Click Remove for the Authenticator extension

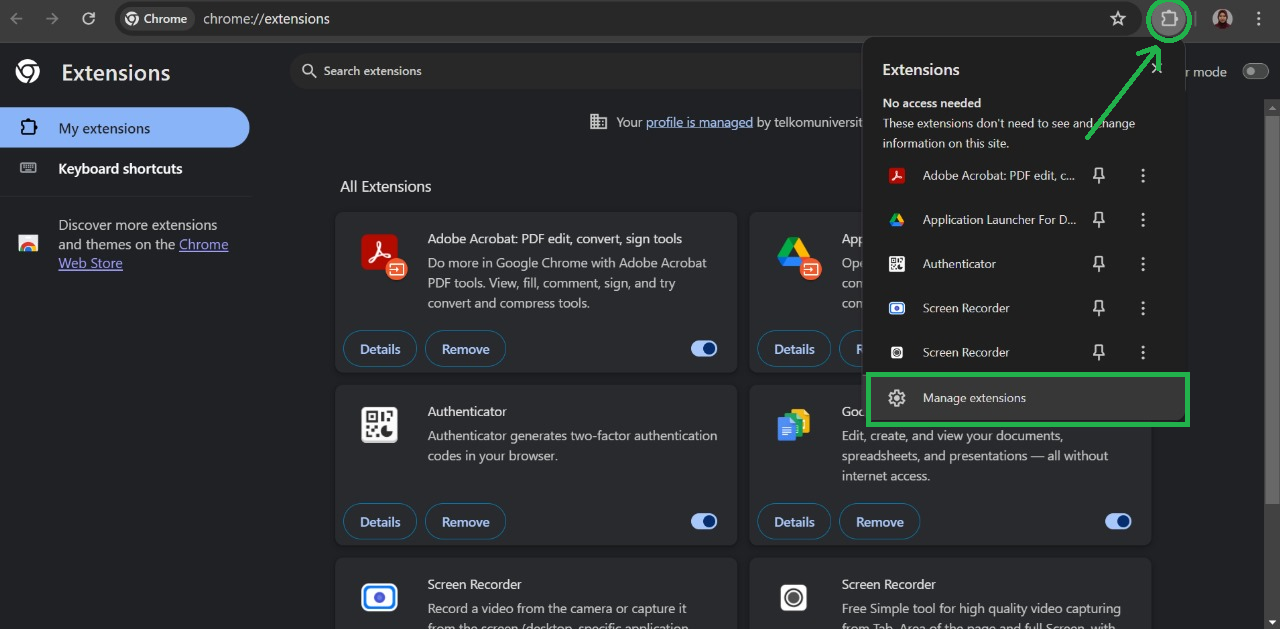[465, 522]
